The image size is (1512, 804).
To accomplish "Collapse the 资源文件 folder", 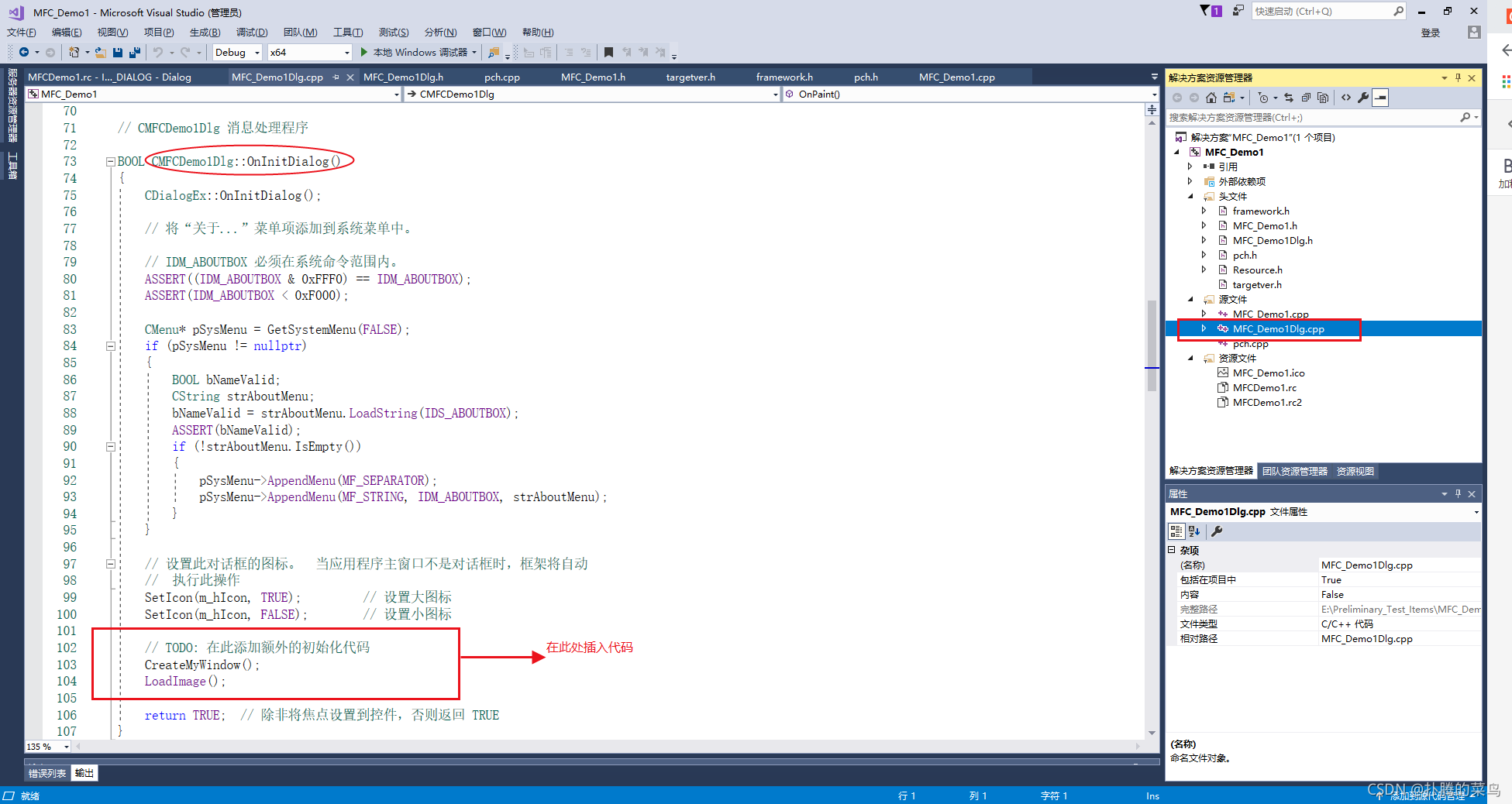I will tap(1191, 358).
